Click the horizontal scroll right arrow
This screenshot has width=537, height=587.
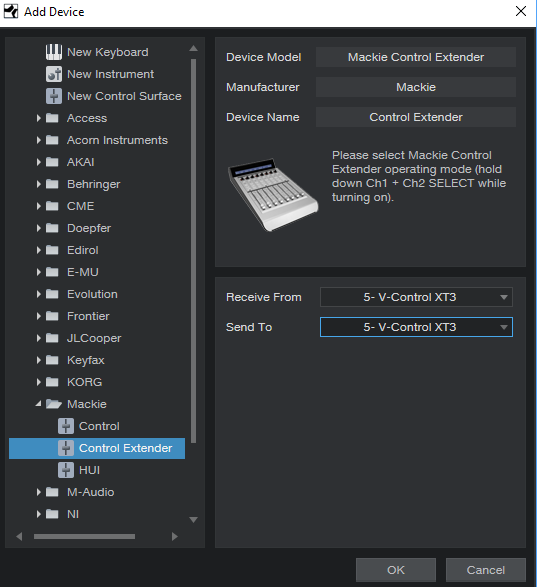pyautogui.click(x=175, y=536)
